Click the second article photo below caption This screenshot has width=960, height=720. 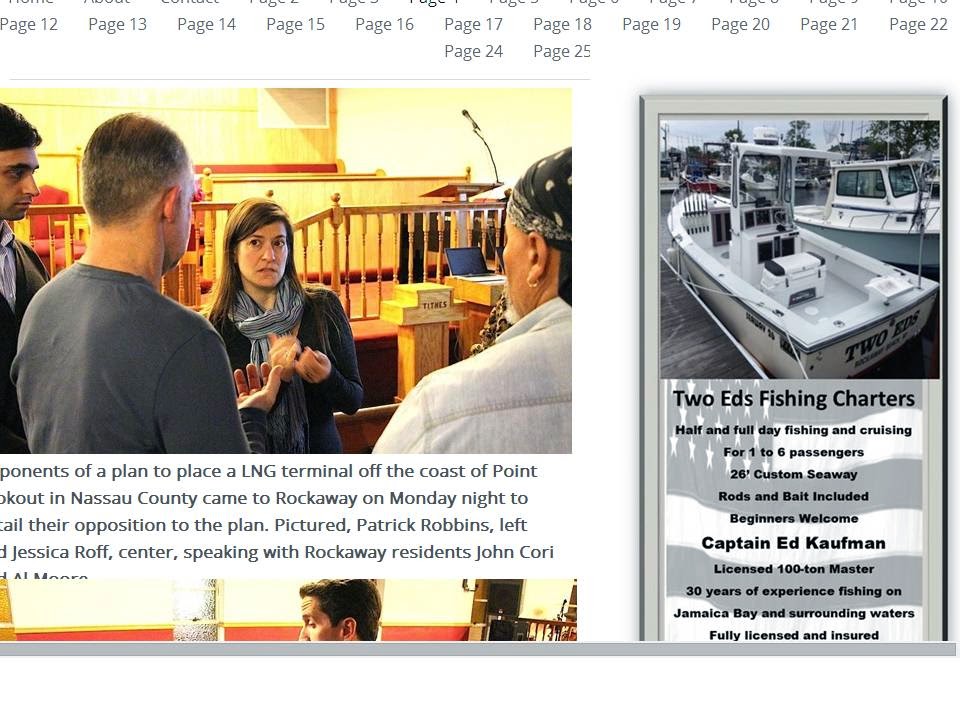coord(288,610)
